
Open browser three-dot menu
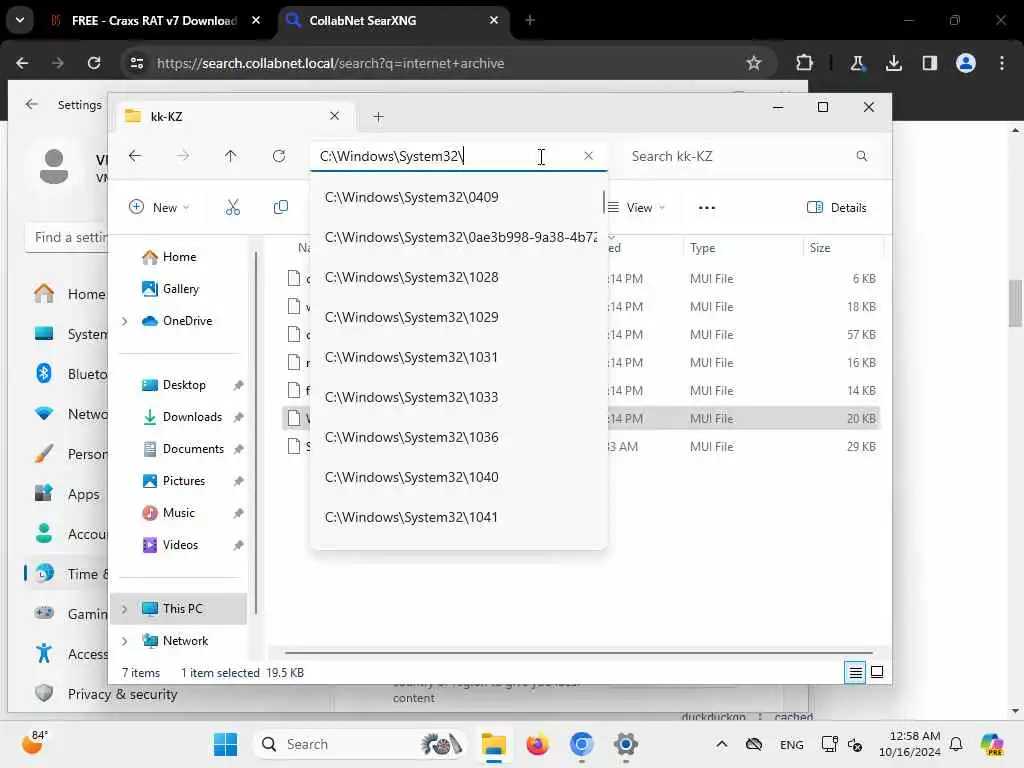[x=1002, y=63]
